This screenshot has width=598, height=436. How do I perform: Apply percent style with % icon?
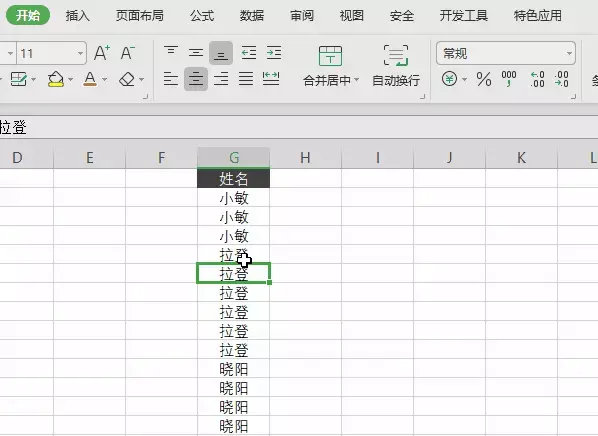[x=484, y=79]
